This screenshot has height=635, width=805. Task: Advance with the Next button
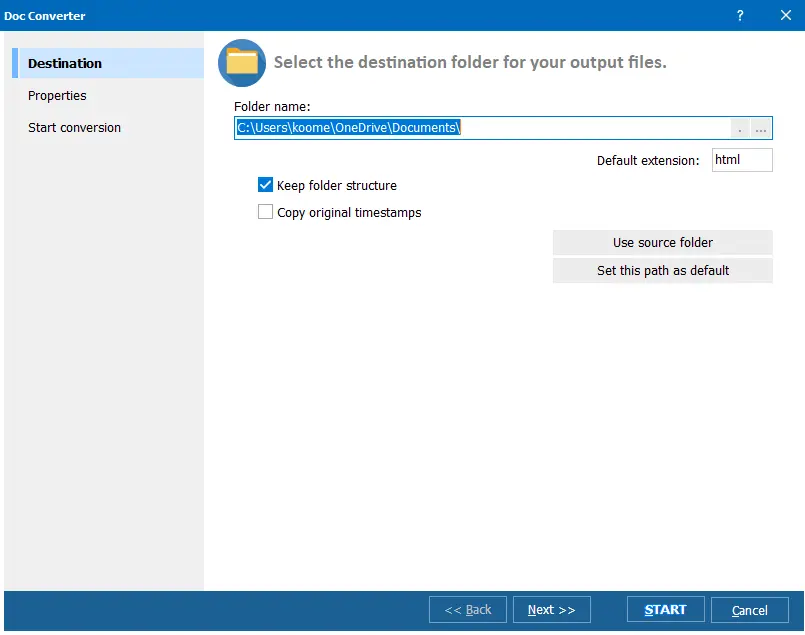[x=551, y=609]
